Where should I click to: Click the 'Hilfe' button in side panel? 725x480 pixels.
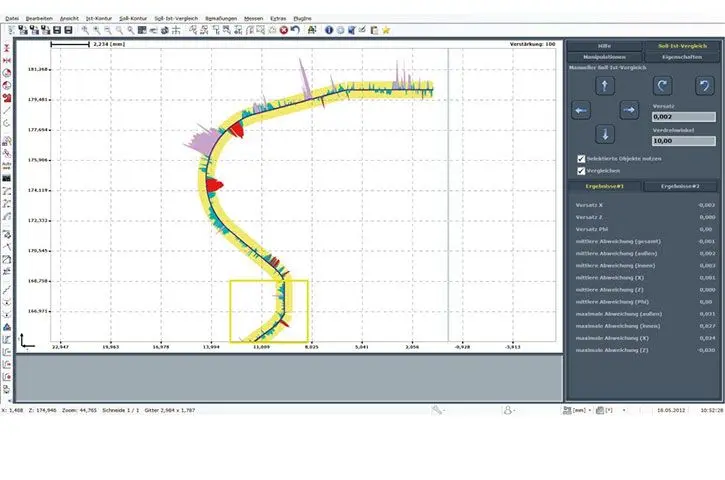tap(603, 46)
